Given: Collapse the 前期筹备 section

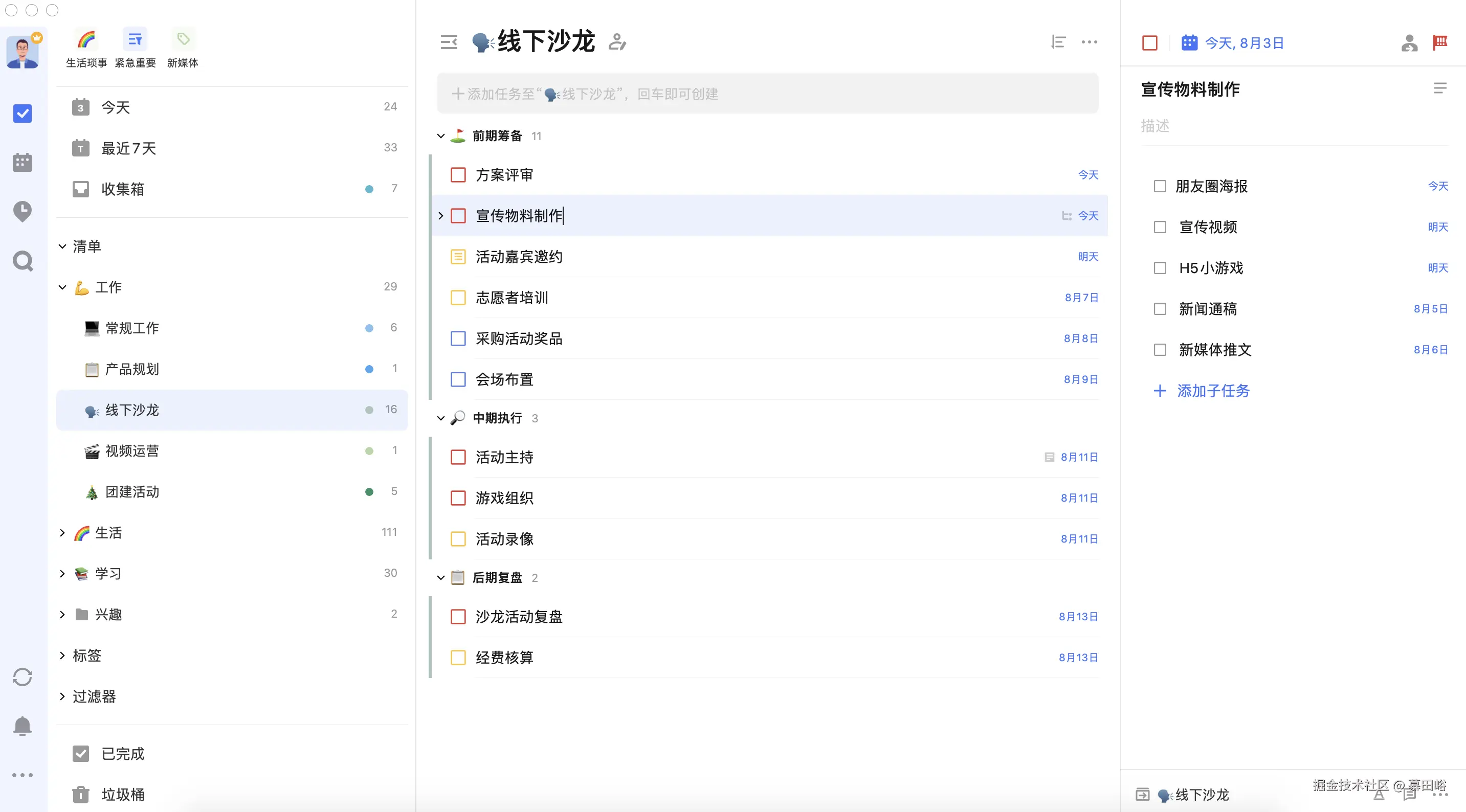Looking at the screenshot, I should [441, 136].
